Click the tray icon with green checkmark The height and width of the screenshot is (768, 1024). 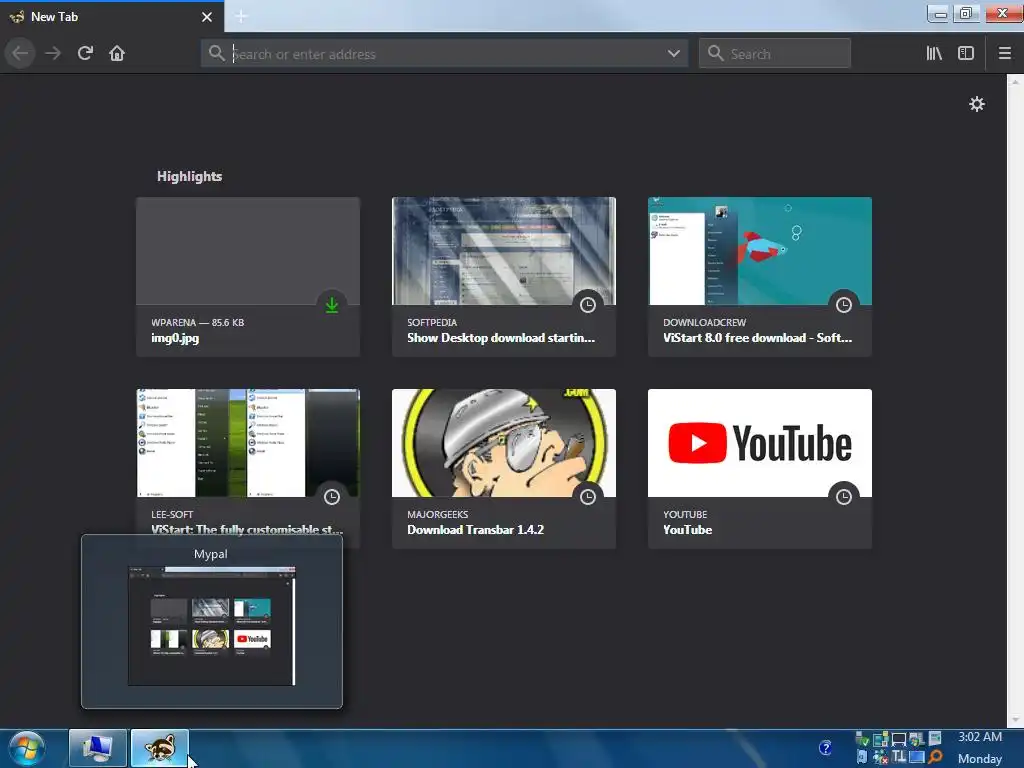[x=862, y=739]
